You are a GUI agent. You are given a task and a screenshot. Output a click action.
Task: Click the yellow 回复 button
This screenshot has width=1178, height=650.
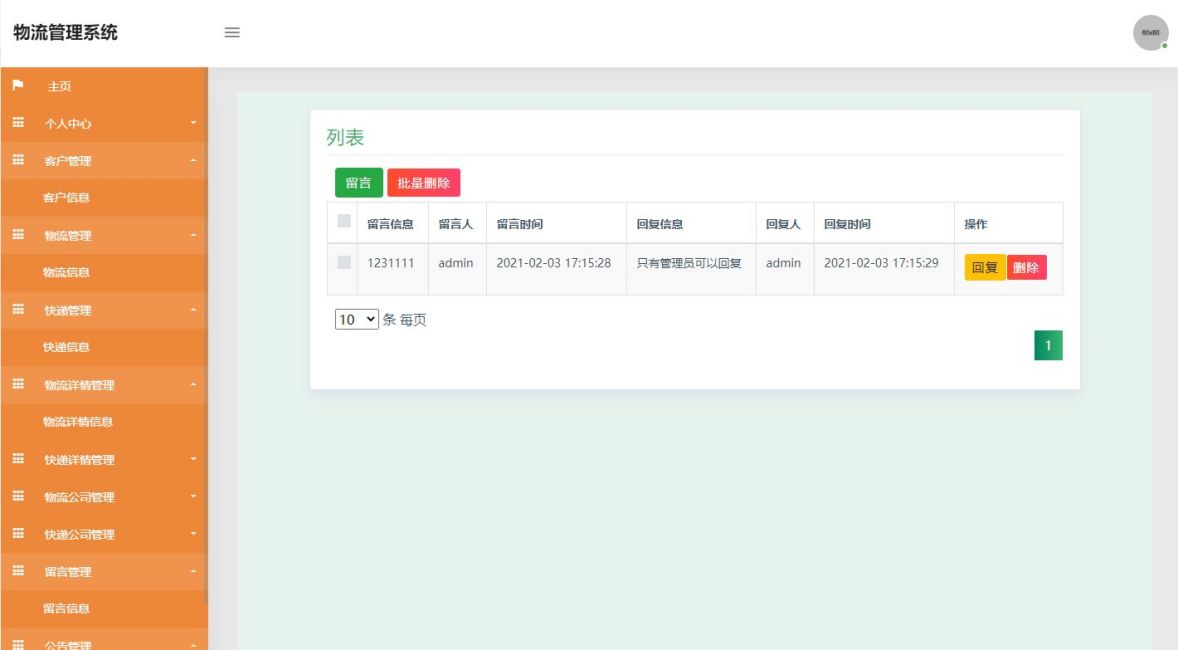(x=985, y=268)
